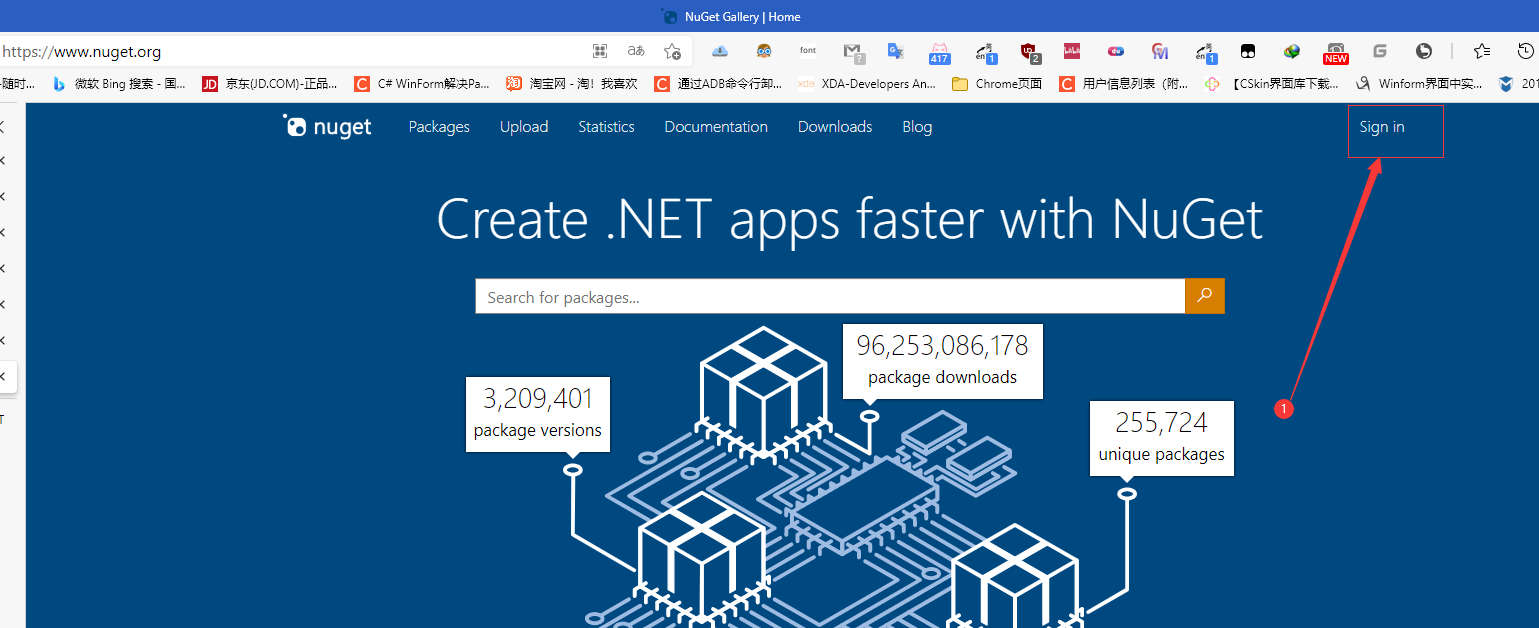The image size is (1539, 628).
Task: Open the QR code icon in address bar
Action: (599, 51)
